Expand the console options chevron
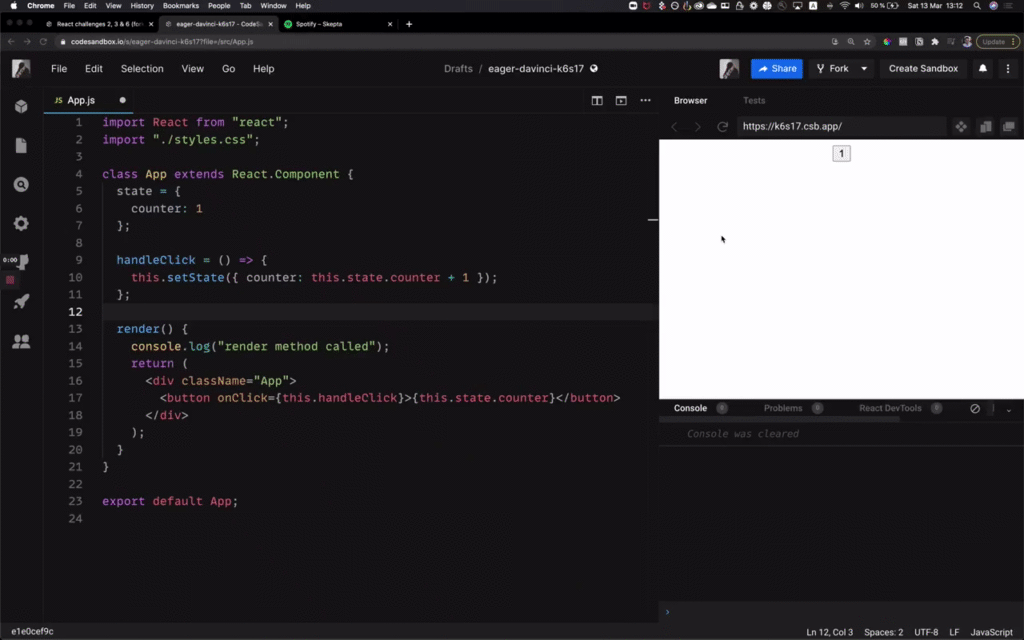Viewport: 1024px width, 640px height. click(1008, 409)
